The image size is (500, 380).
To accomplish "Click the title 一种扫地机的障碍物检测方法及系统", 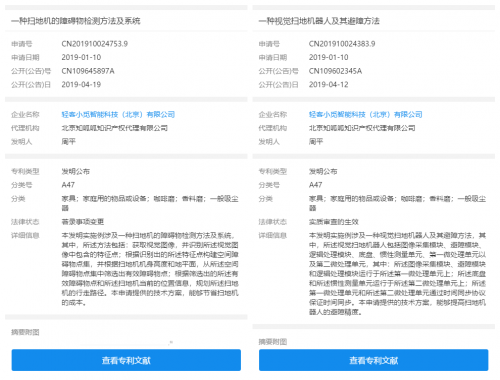I will pos(76,21).
